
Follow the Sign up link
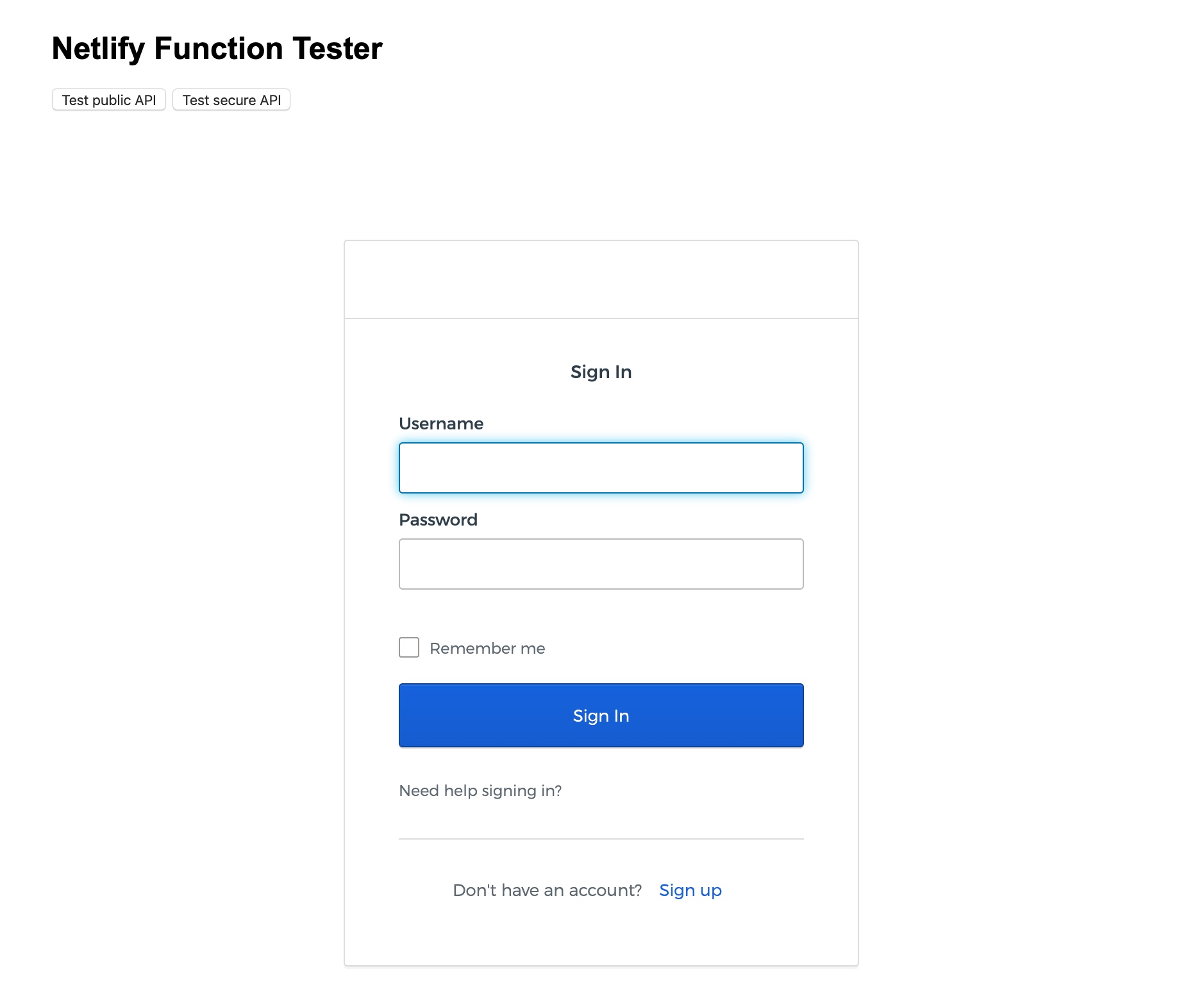click(x=690, y=890)
